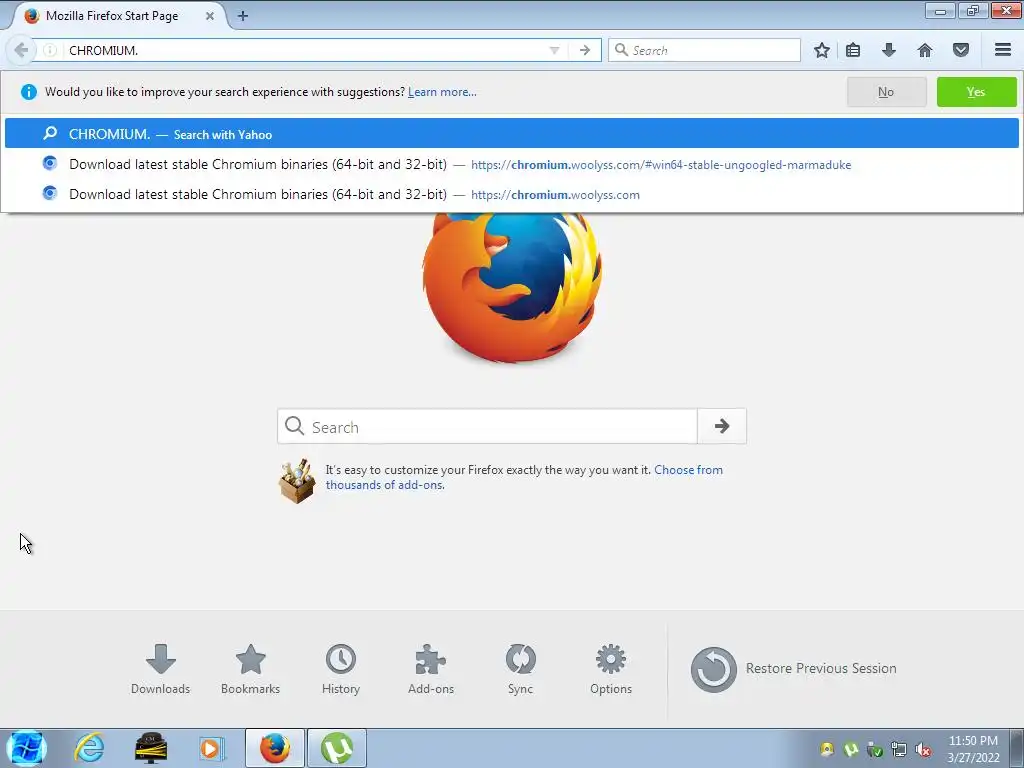Open Sync from start page shortcuts
Screen dimensions: 1024x768
520,669
